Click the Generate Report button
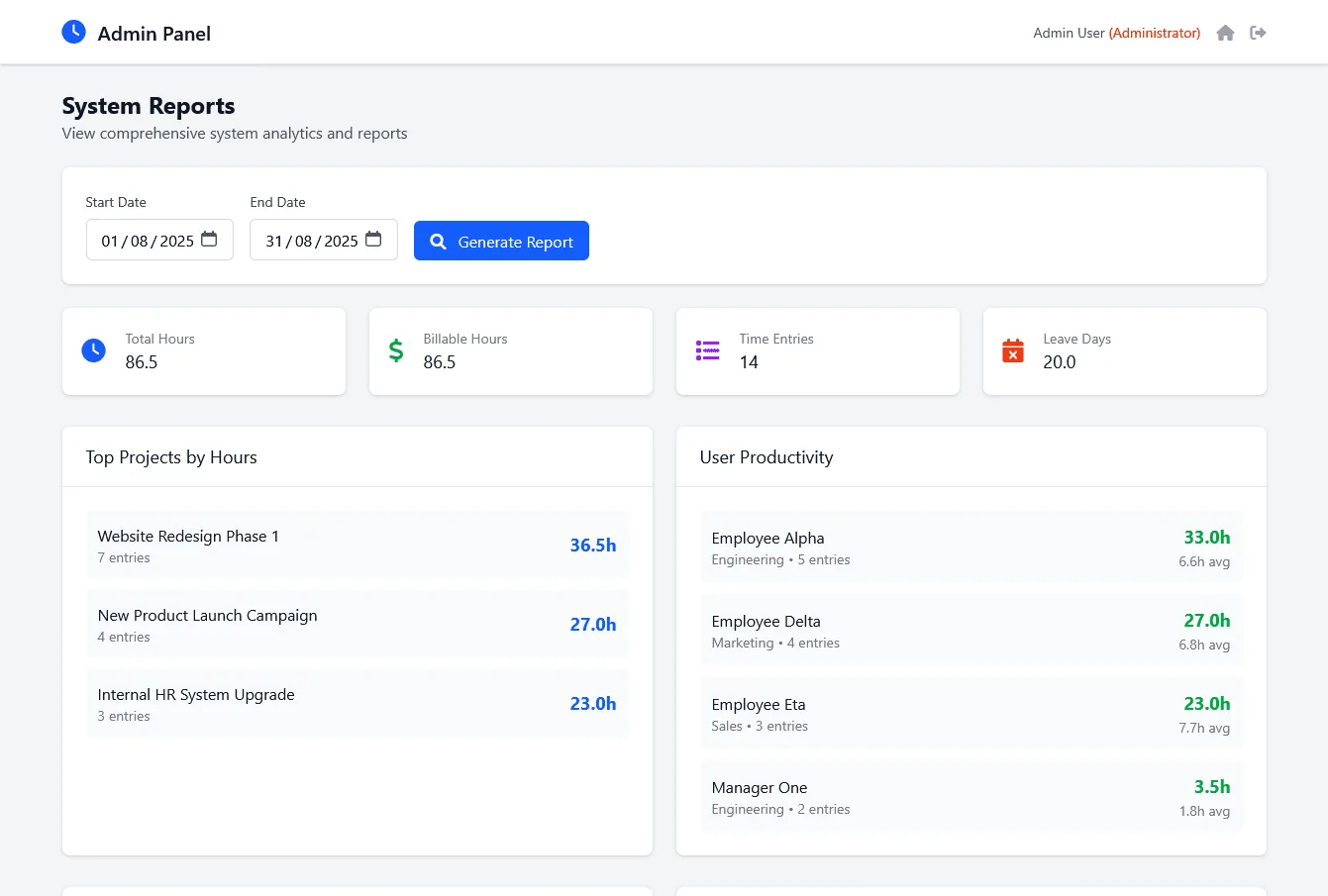 501,241
